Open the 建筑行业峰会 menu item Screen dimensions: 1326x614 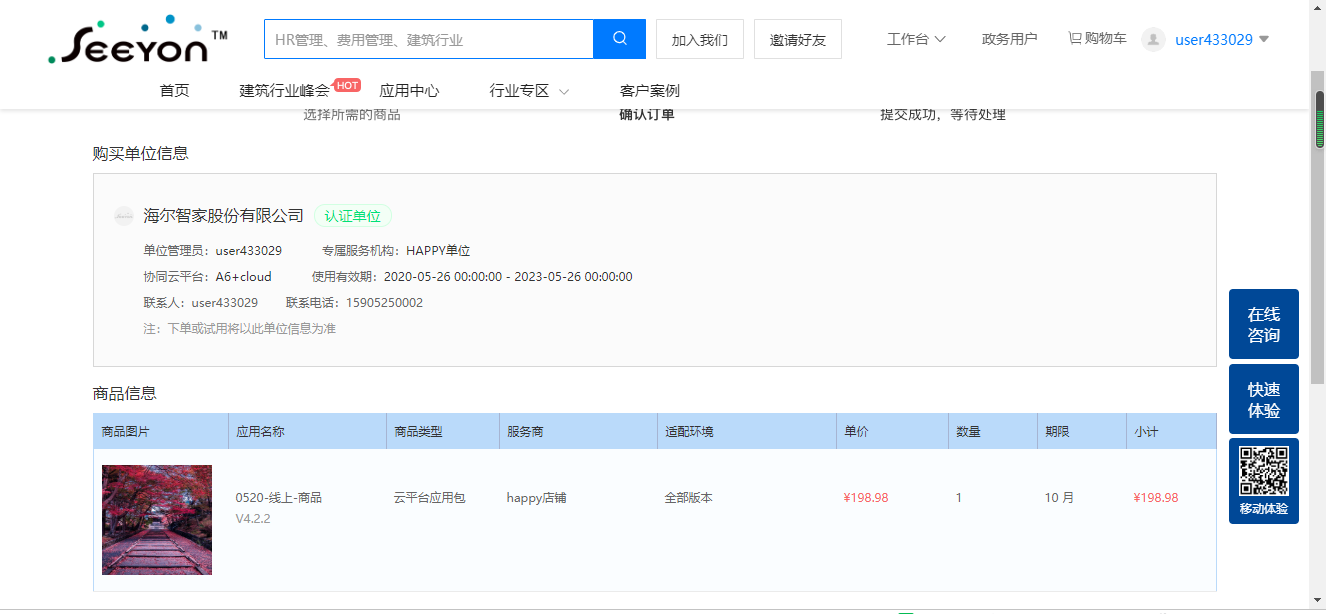284,91
